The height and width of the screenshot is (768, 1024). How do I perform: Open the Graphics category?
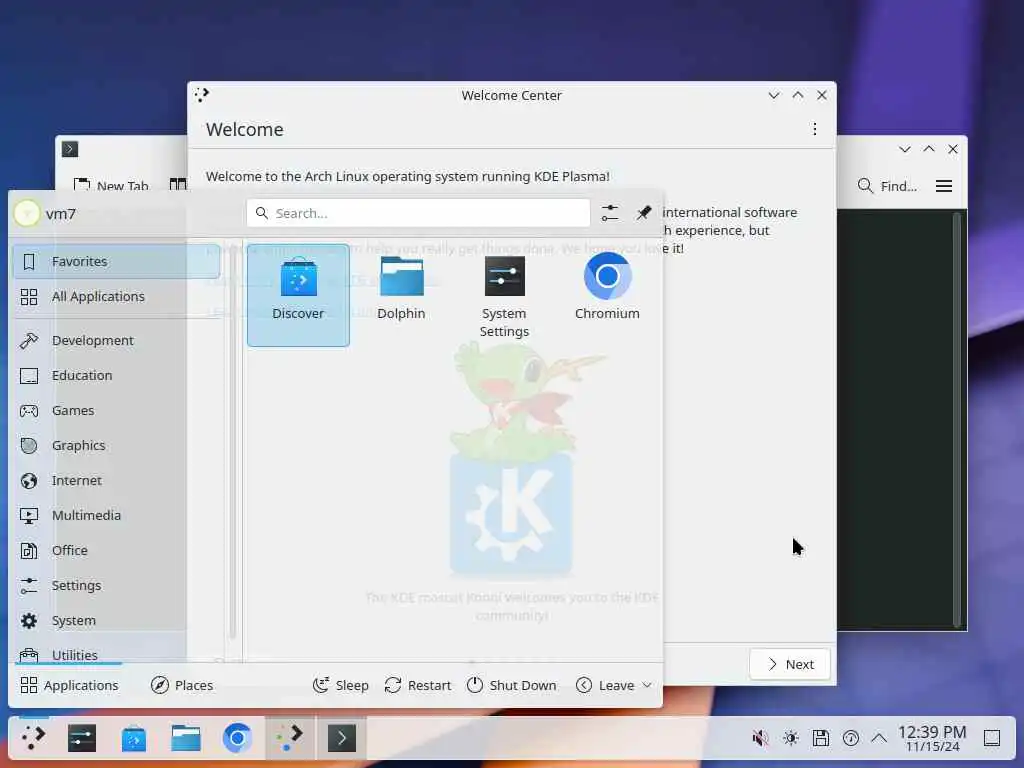tap(116, 445)
